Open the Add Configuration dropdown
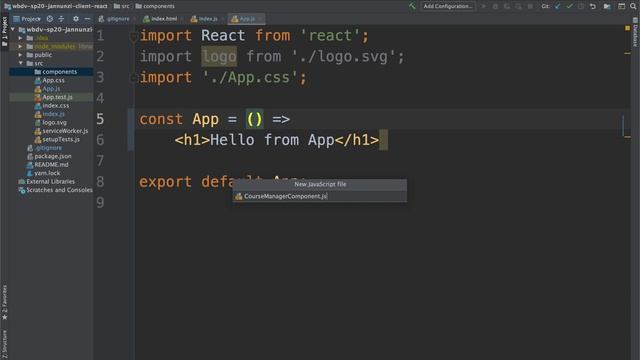 [448, 6]
